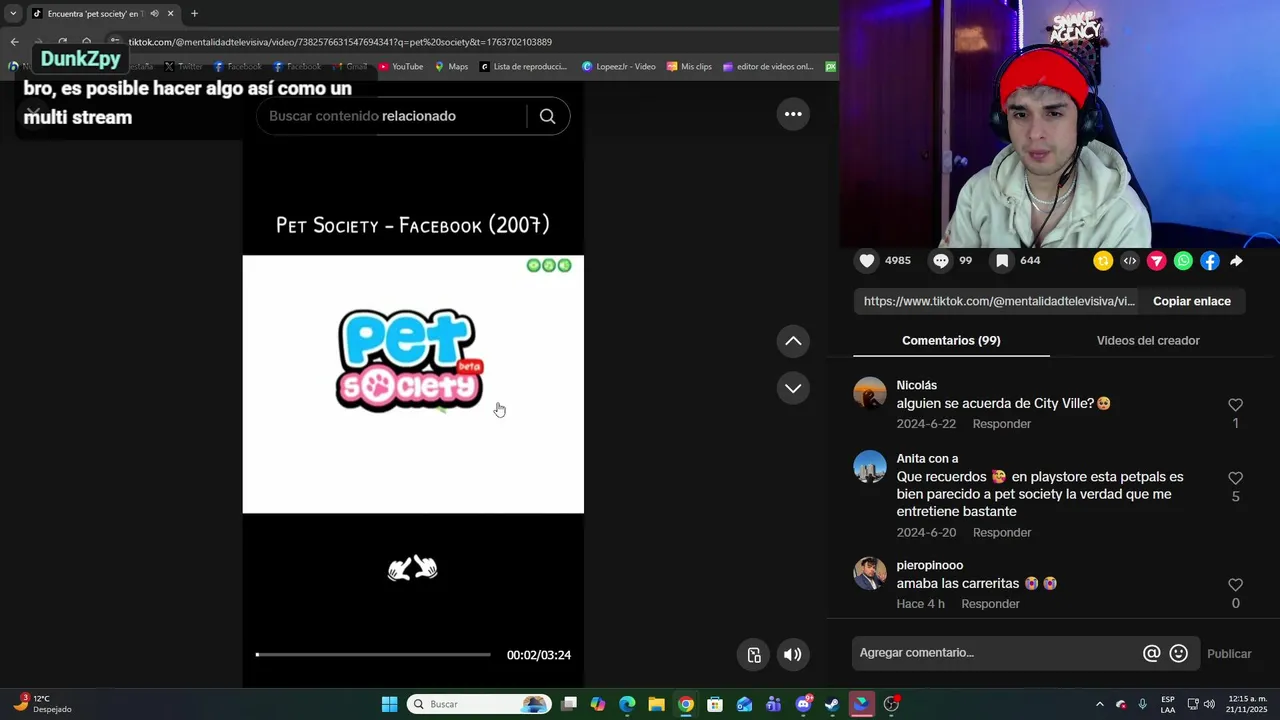Show hidden system tray icons
The height and width of the screenshot is (720, 1280).
[1099, 704]
